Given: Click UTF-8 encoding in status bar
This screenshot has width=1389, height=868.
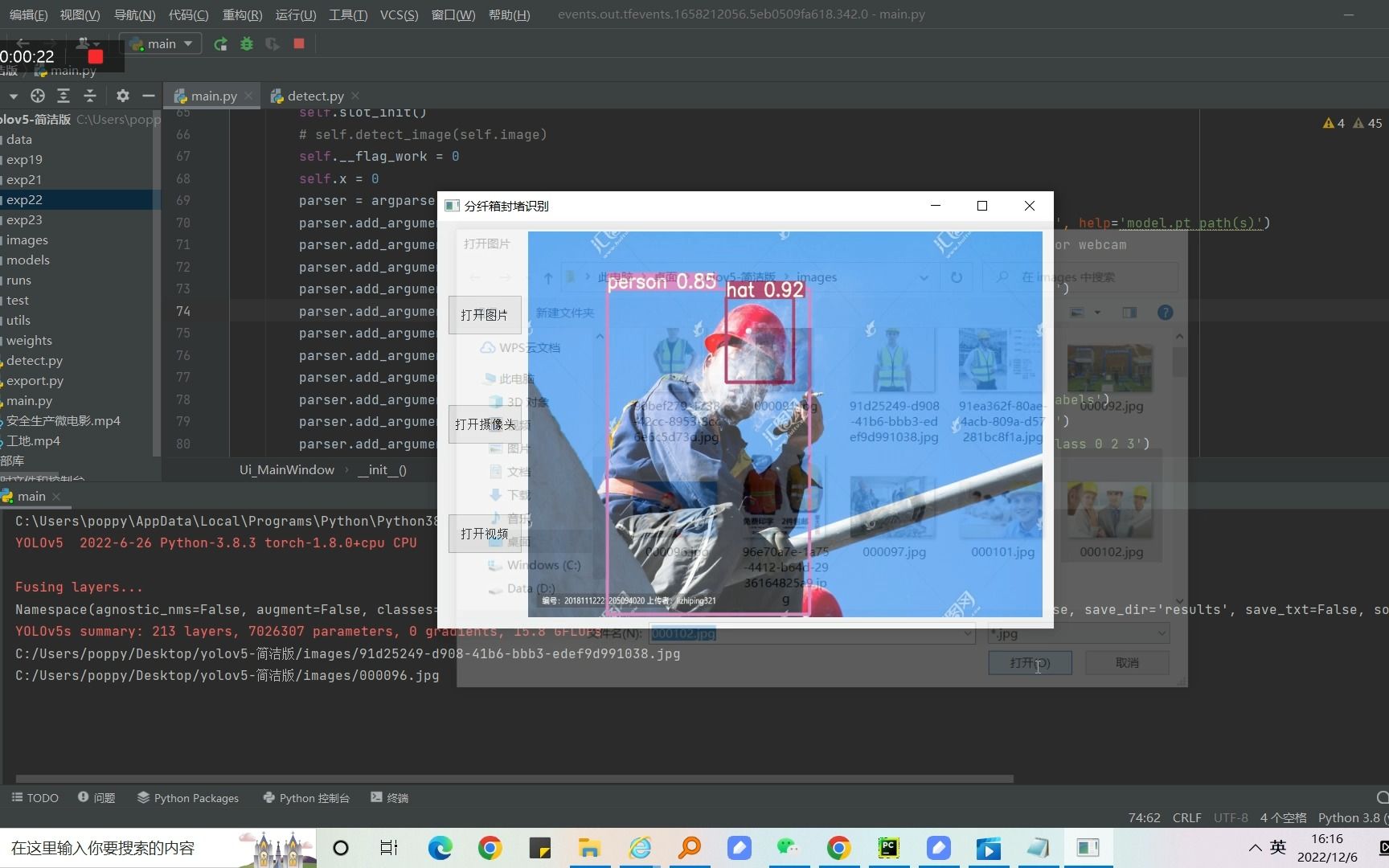Looking at the screenshot, I should (1231, 818).
